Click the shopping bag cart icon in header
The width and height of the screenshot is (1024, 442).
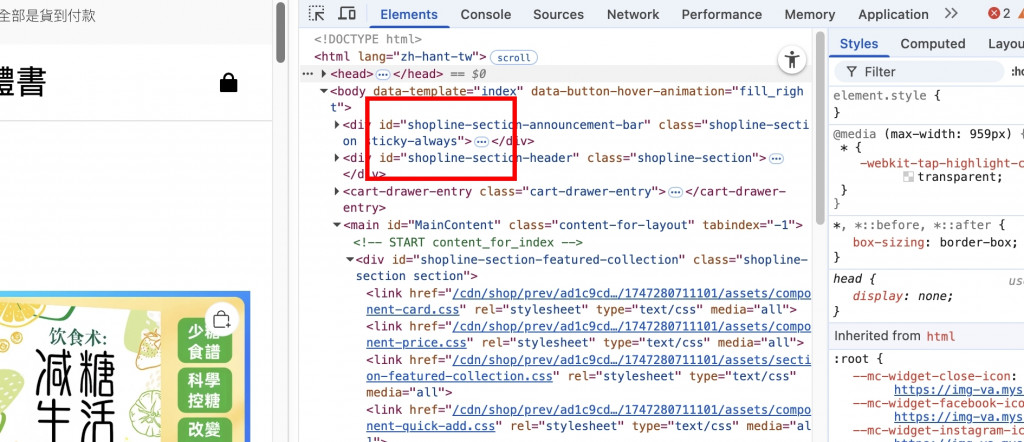tap(229, 83)
